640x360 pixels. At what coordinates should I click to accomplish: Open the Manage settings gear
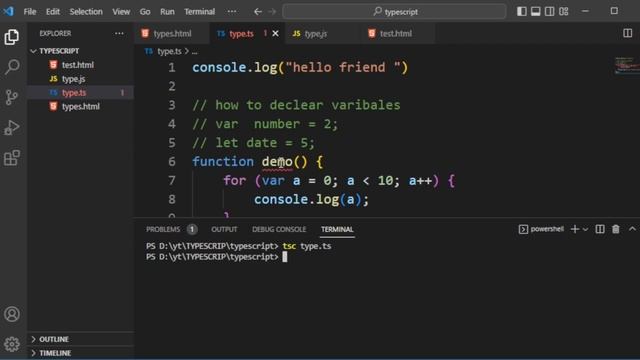(12, 344)
